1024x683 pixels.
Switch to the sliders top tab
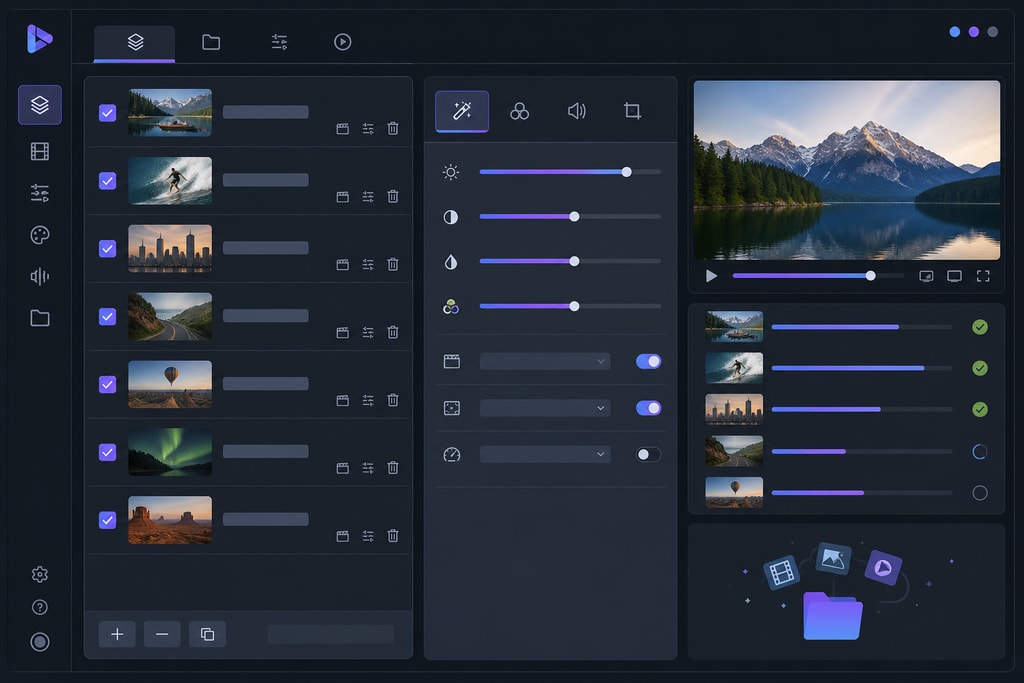[x=280, y=42]
